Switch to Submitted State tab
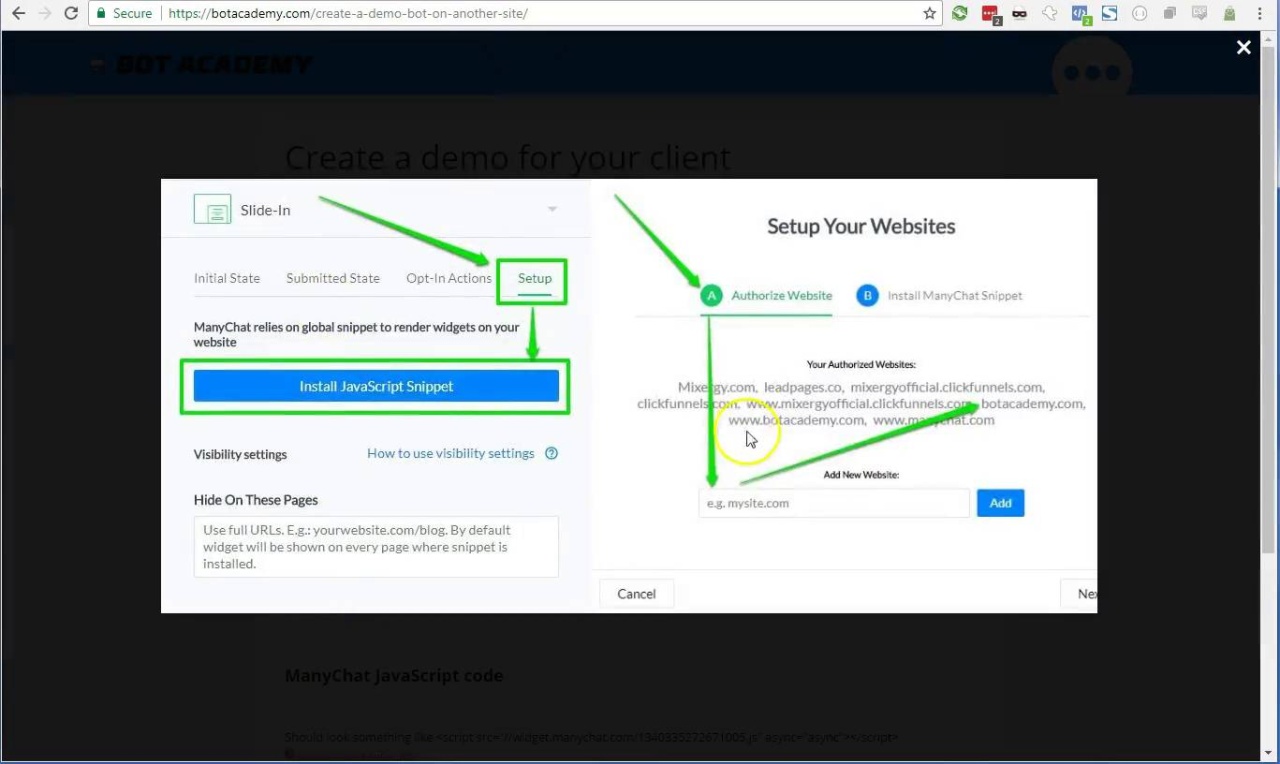1280x764 pixels. (x=333, y=278)
